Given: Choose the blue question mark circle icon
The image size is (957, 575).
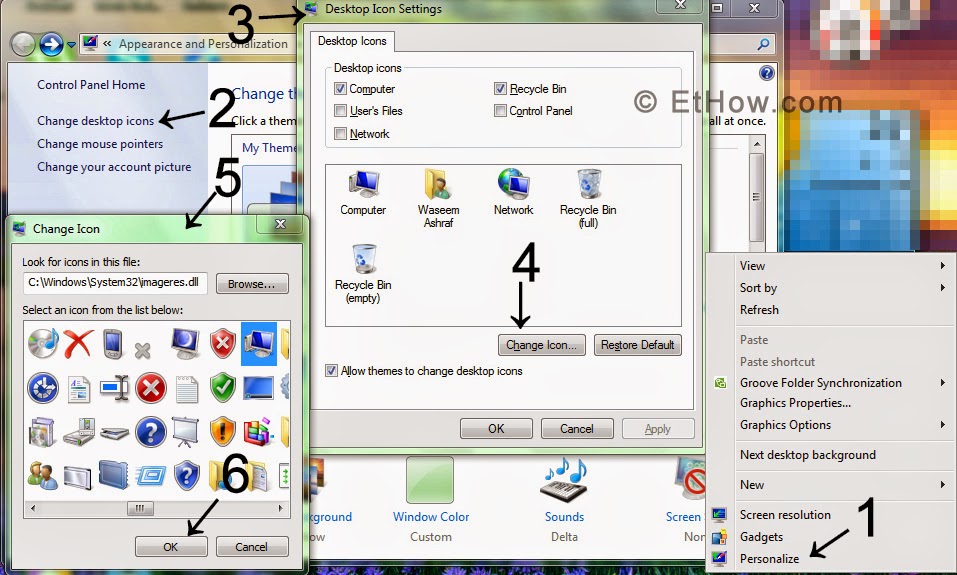Looking at the screenshot, I should 151,432.
